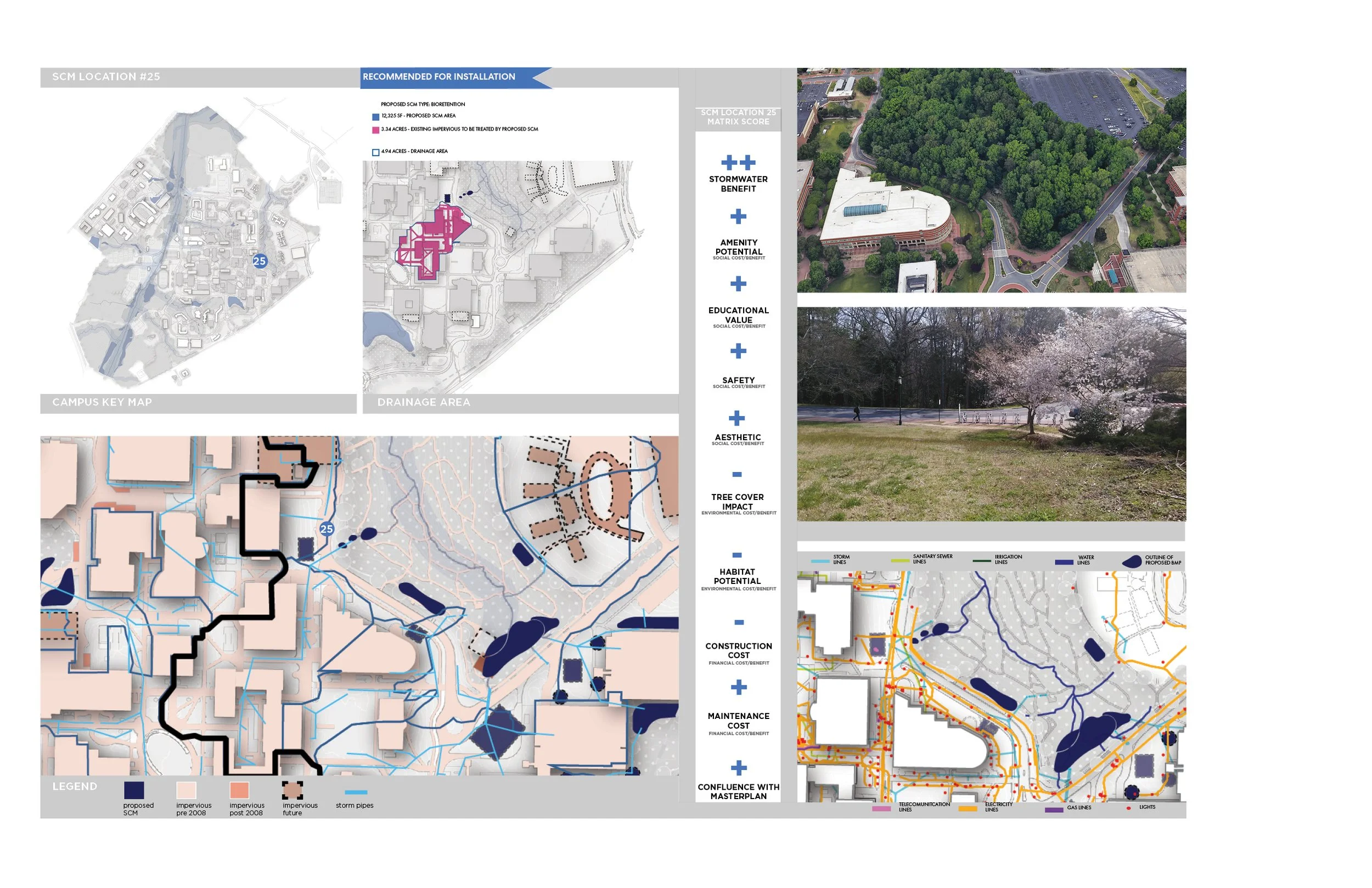Click the plus icon above Safety

738,351
